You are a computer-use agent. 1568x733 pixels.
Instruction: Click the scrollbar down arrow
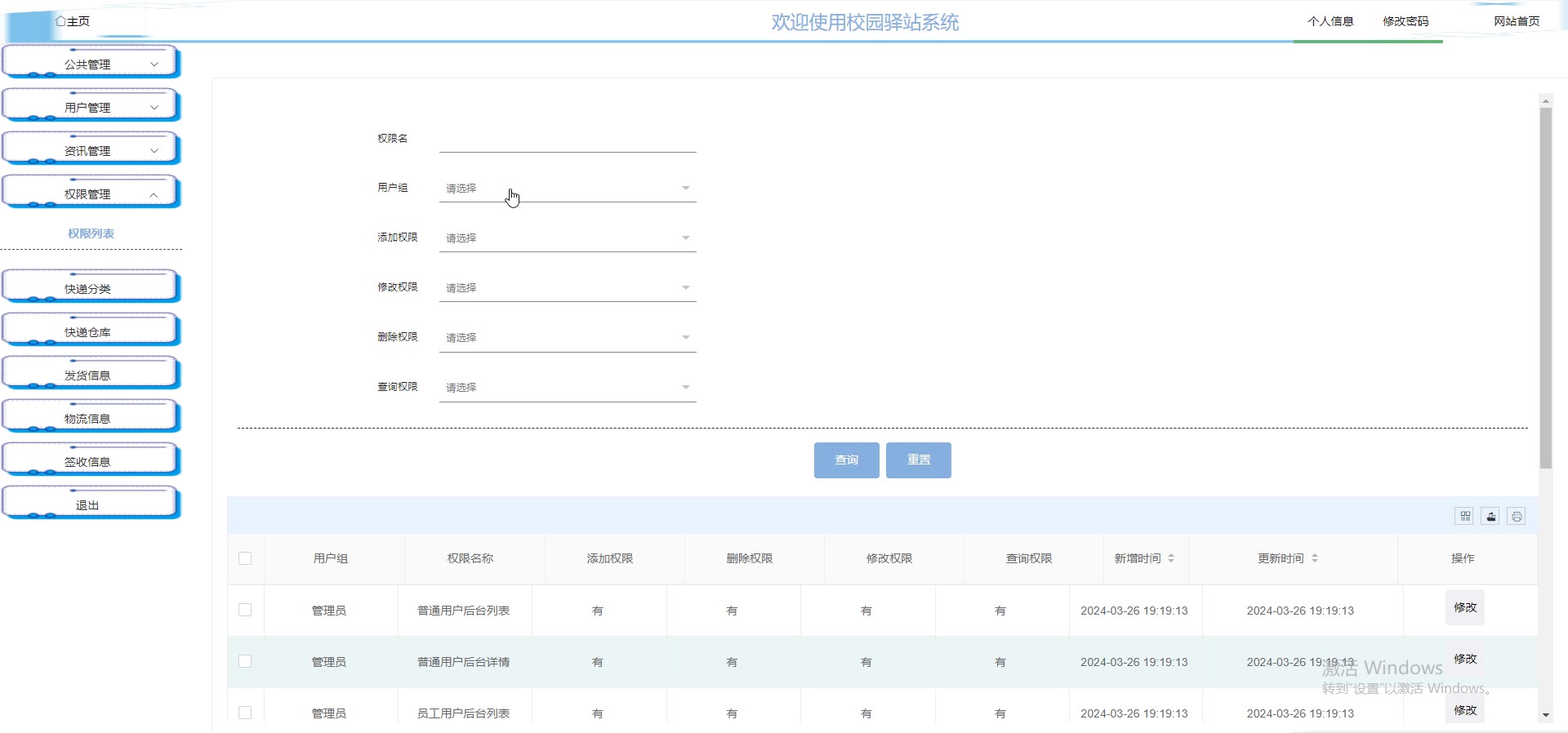click(1545, 715)
